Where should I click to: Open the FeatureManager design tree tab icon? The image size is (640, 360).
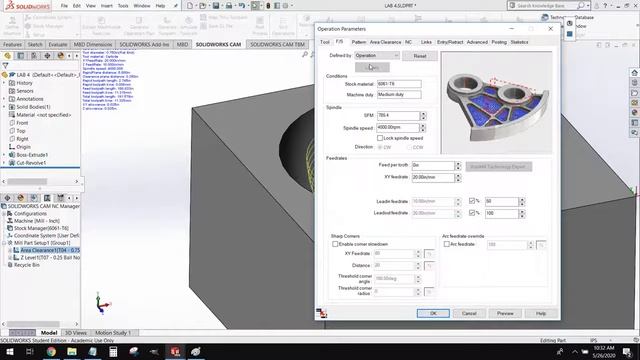tap(7, 56)
